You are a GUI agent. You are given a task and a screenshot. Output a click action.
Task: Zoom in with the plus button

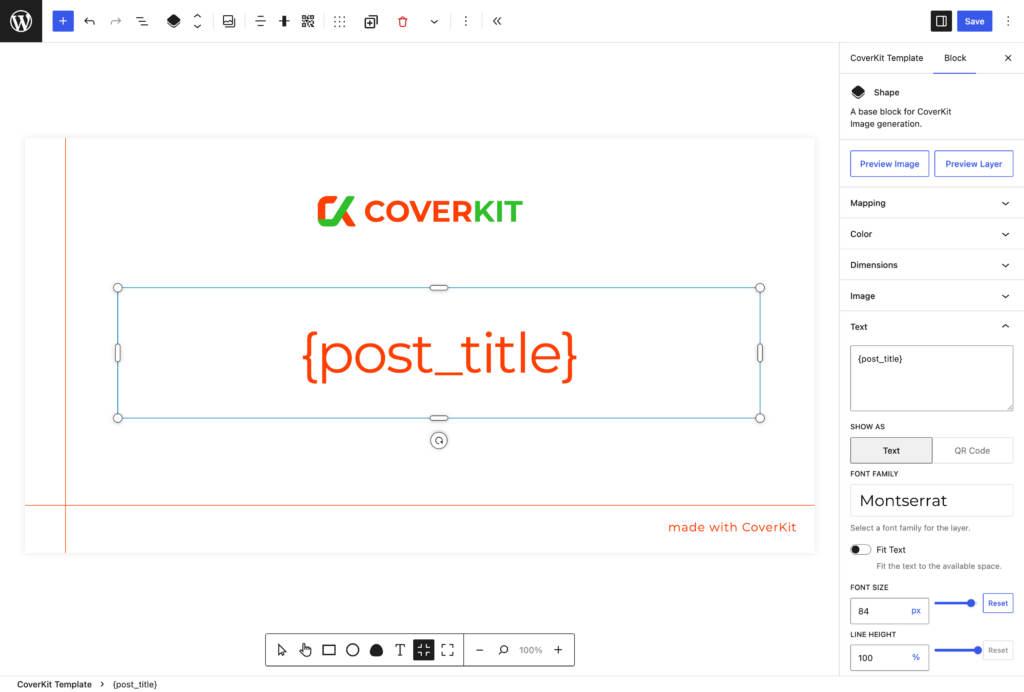558,650
